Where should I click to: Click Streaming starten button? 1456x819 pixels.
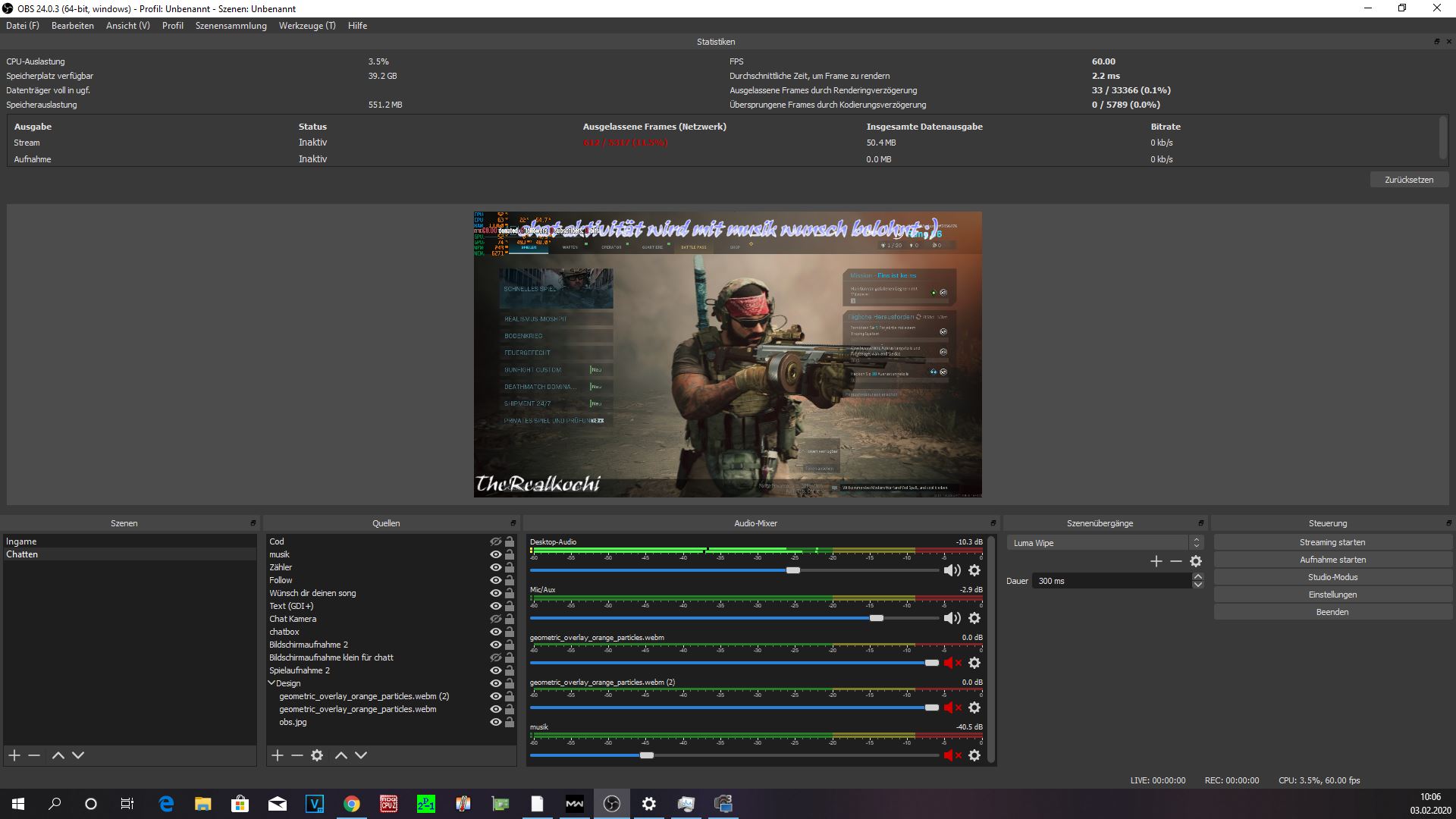(x=1332, y=542)
